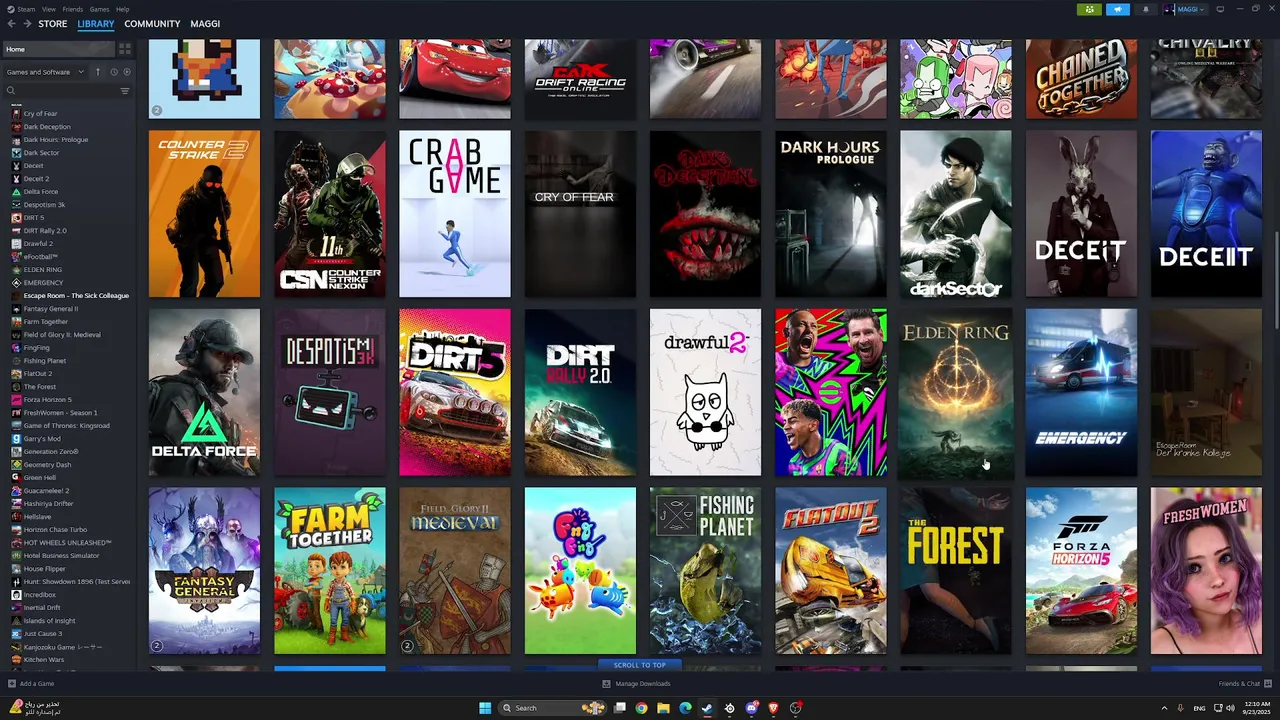Go back with the left arrow
Screen dimensions: 1280x720
coord(11,23)
